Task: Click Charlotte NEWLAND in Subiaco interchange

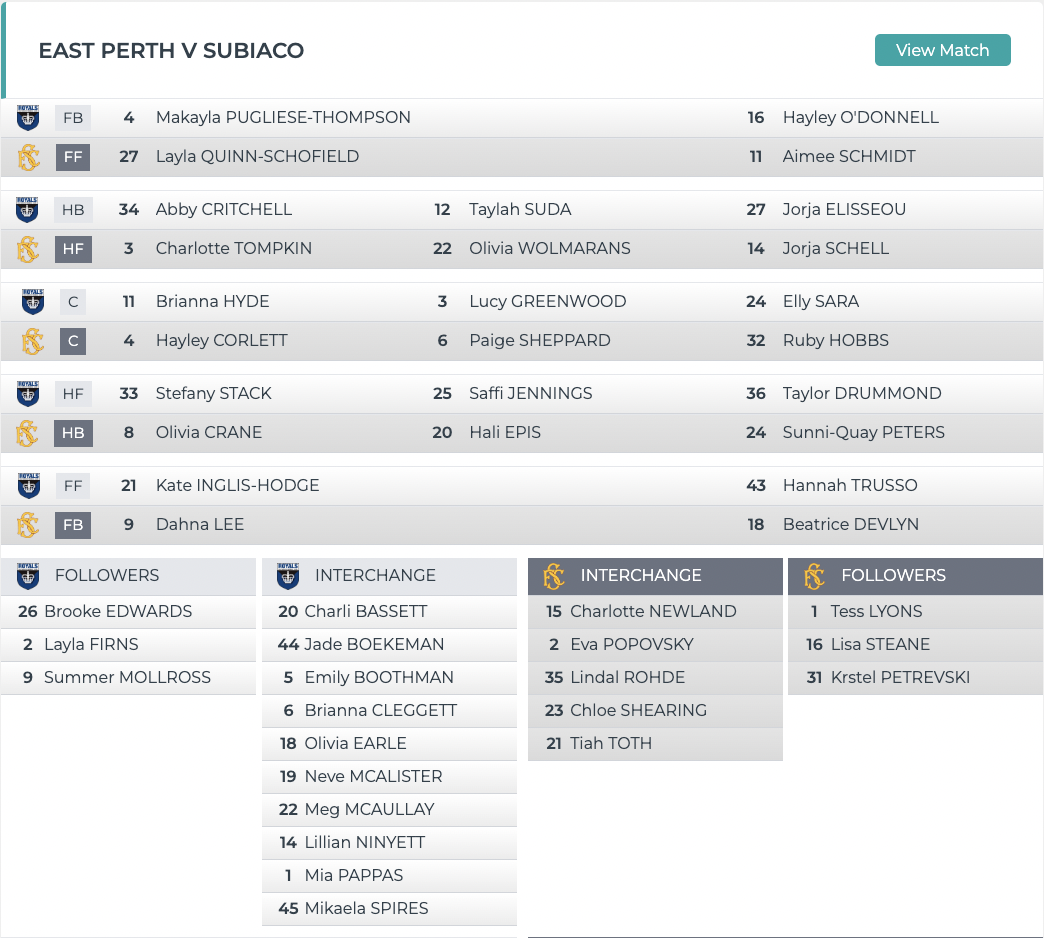Action: coord(653,611)
